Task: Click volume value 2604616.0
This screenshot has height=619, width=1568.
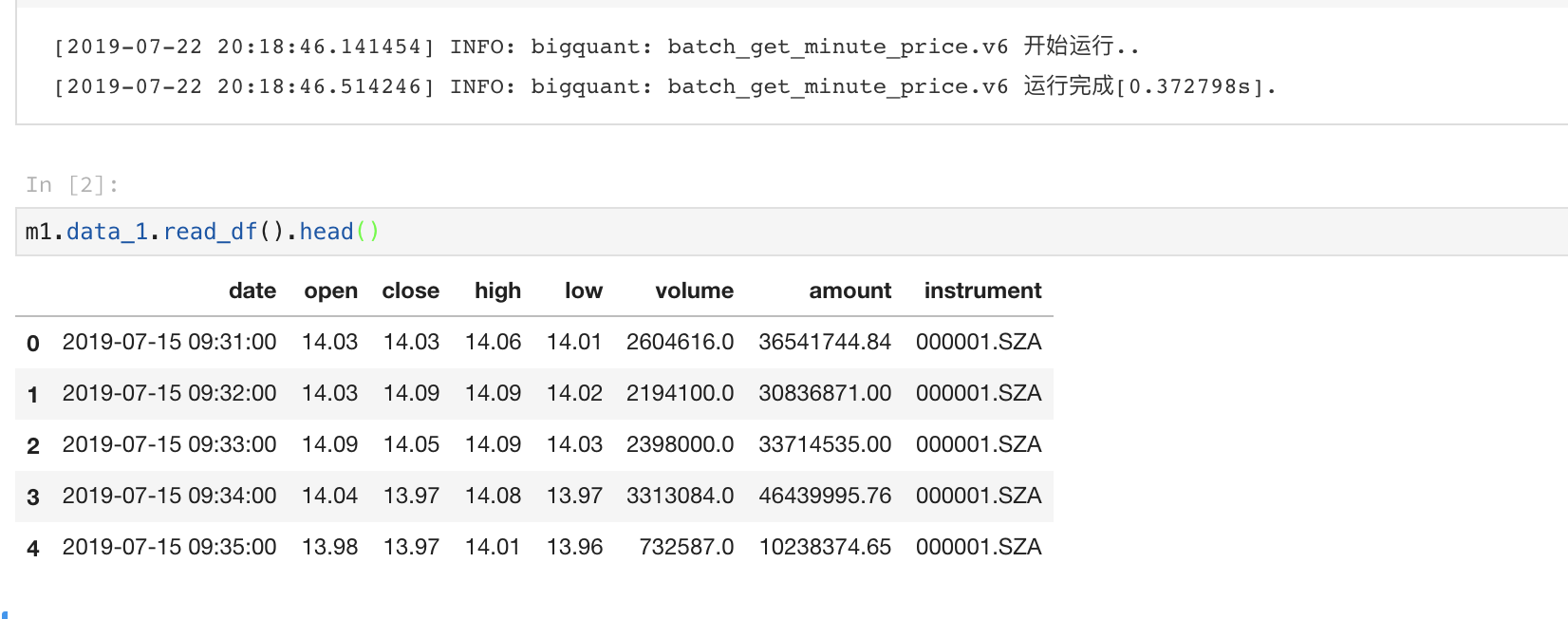Action: [x=680, y=342]
